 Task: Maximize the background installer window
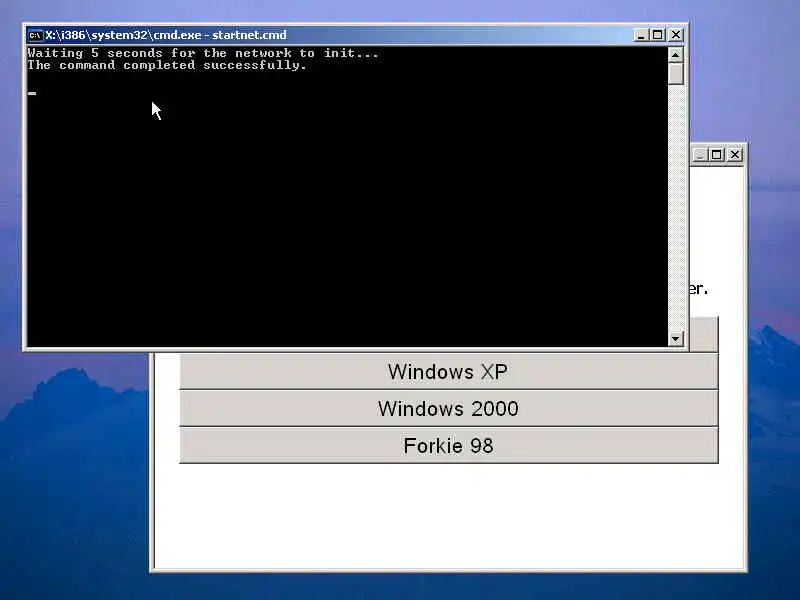[717, 155]
